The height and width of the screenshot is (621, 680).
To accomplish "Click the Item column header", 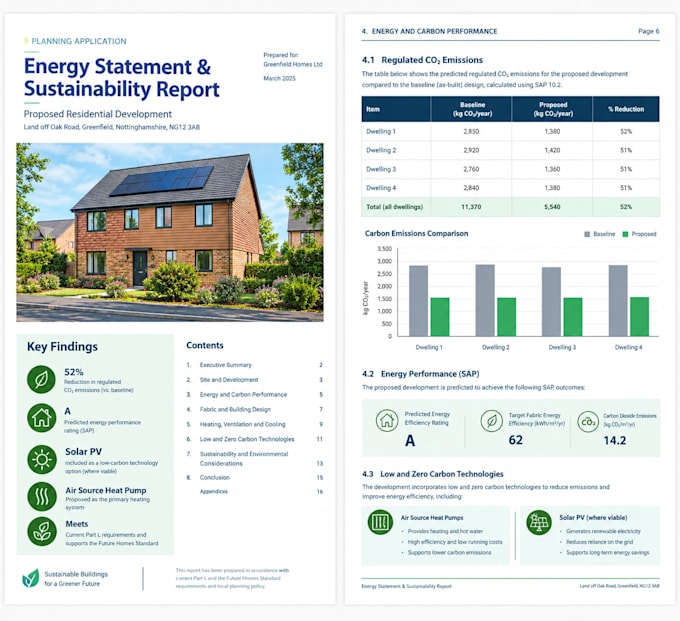I will pos(396,109).
